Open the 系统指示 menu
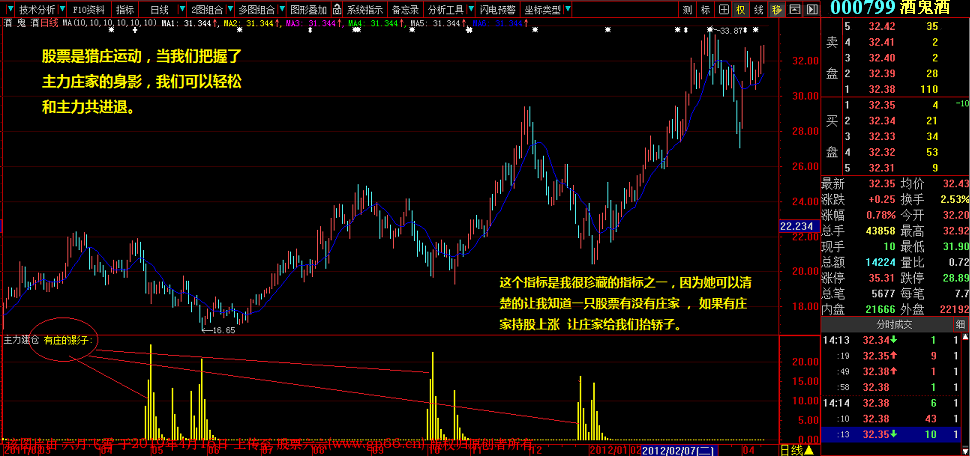 pyautogui.click(x=363, y=8)
